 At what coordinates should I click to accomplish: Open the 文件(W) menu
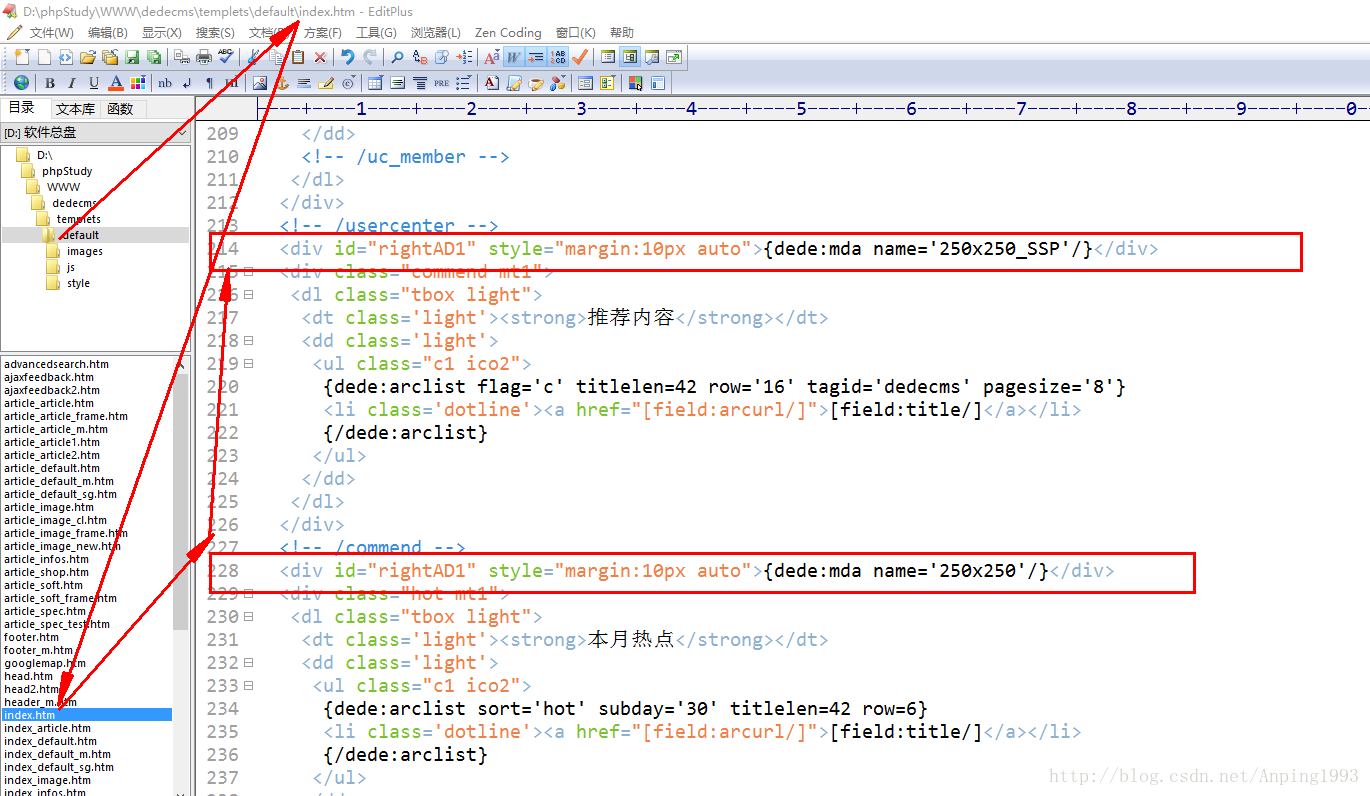[51, 33]
